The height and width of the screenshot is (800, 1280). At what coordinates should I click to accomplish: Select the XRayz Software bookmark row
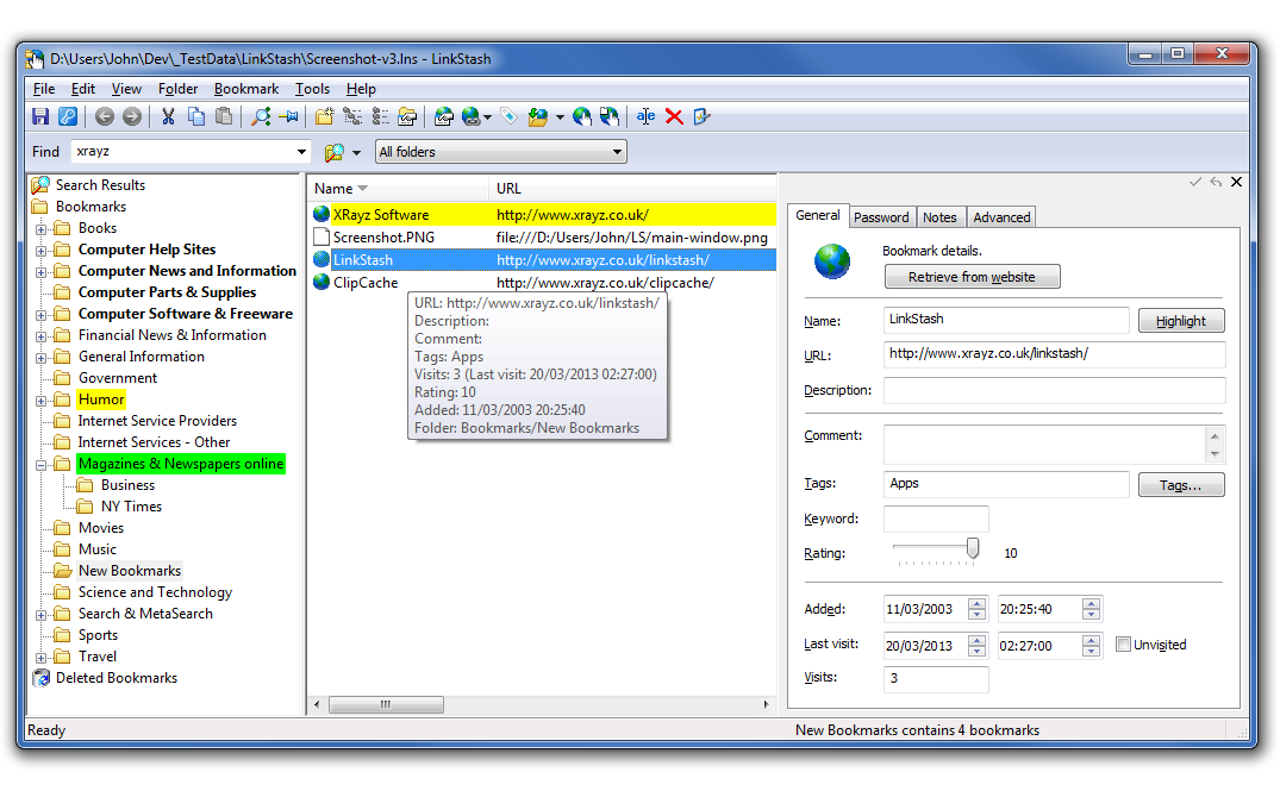[543, 215]
